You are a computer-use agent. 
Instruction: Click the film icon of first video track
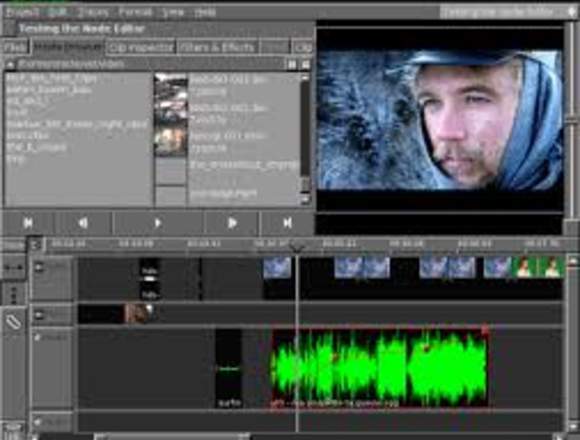pos(39,267)
